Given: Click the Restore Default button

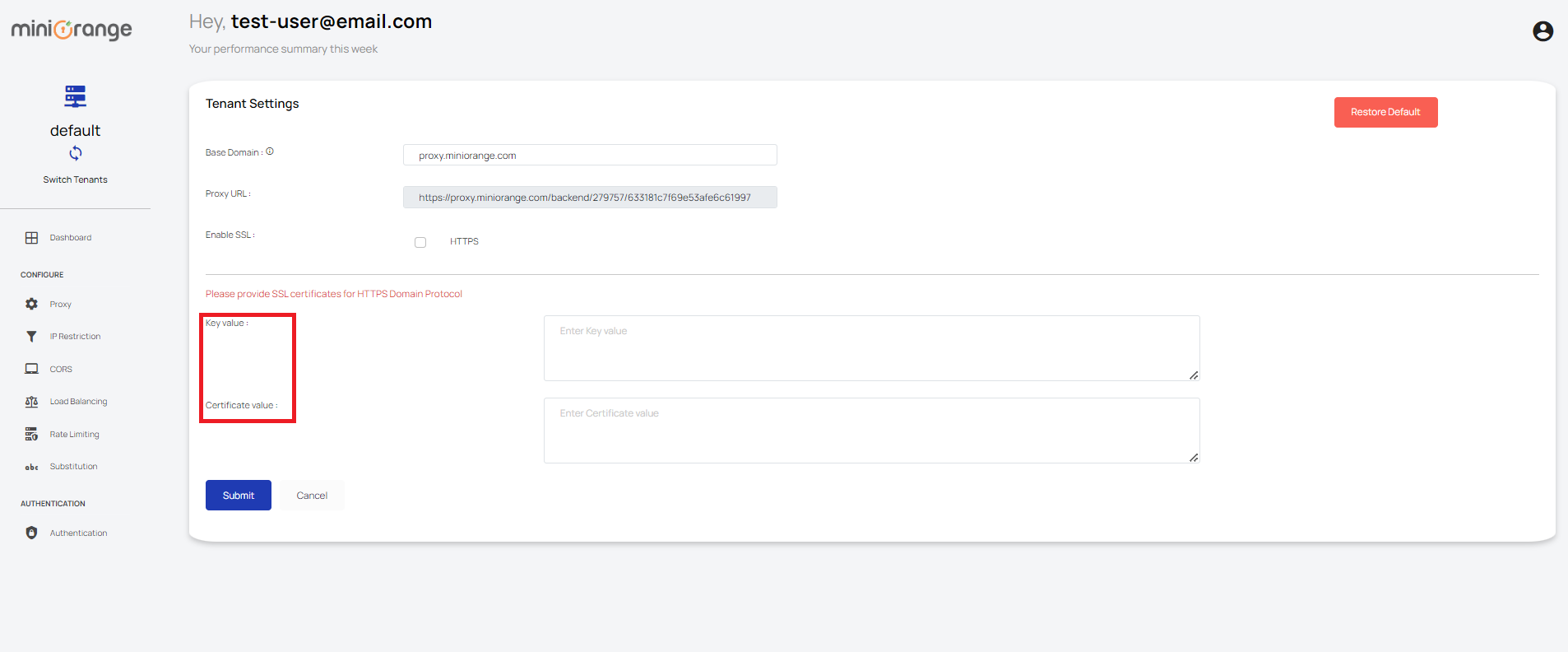Looking at the screenshot, I should point(1385,112).
